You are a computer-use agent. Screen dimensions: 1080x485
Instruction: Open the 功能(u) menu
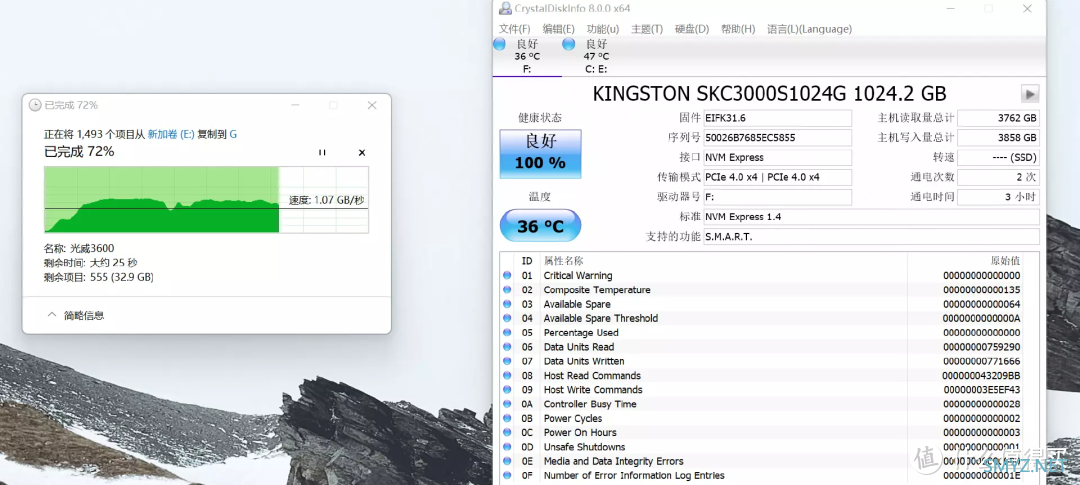(603, 29)
